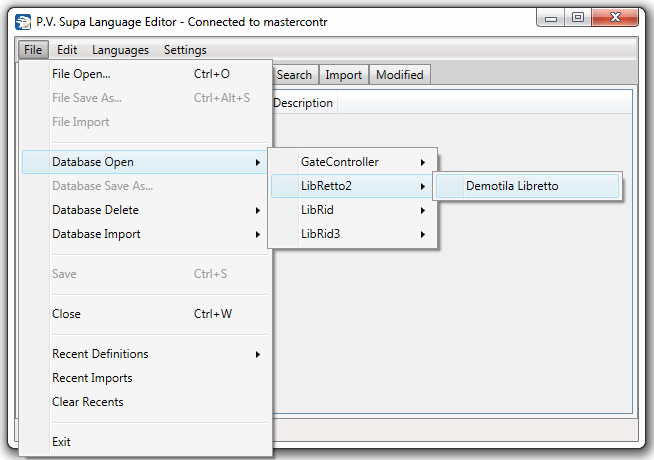Open the LibRid3 database submenu

[321, 234]
